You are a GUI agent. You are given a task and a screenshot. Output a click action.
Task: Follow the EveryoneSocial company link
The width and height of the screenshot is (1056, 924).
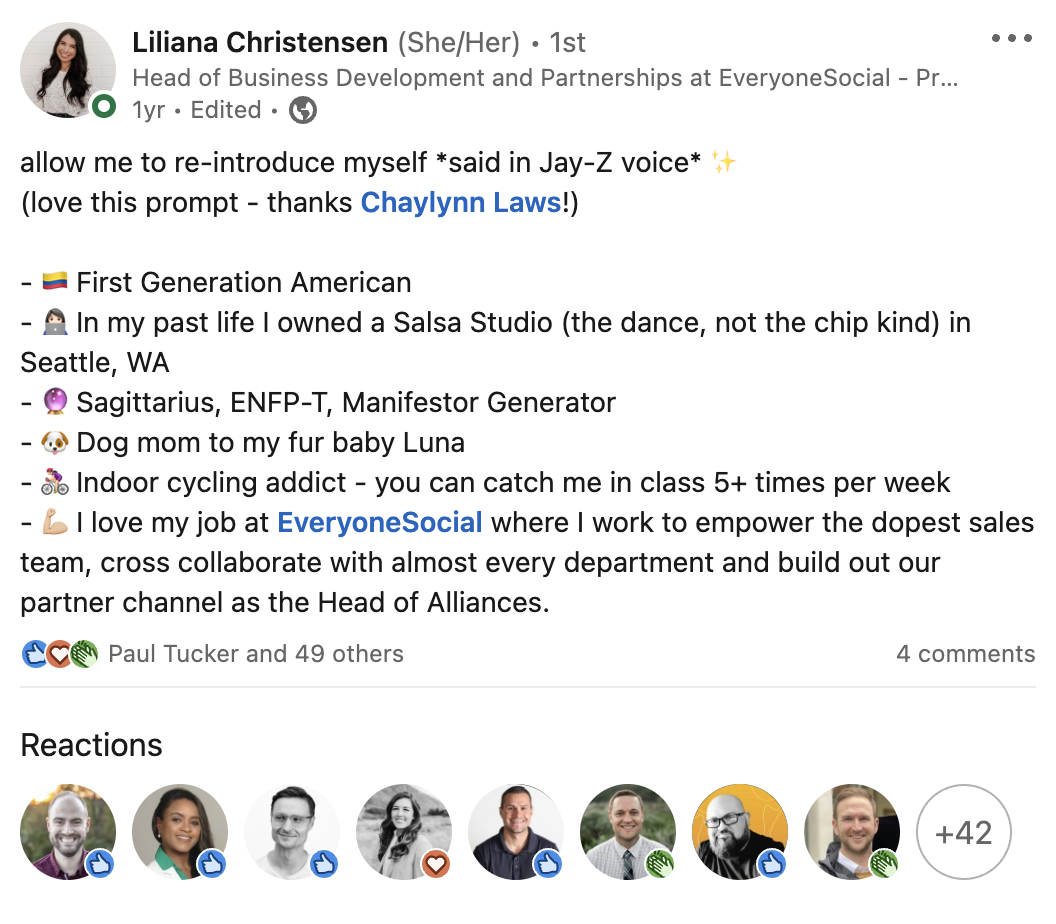click(x=380, y=522)
